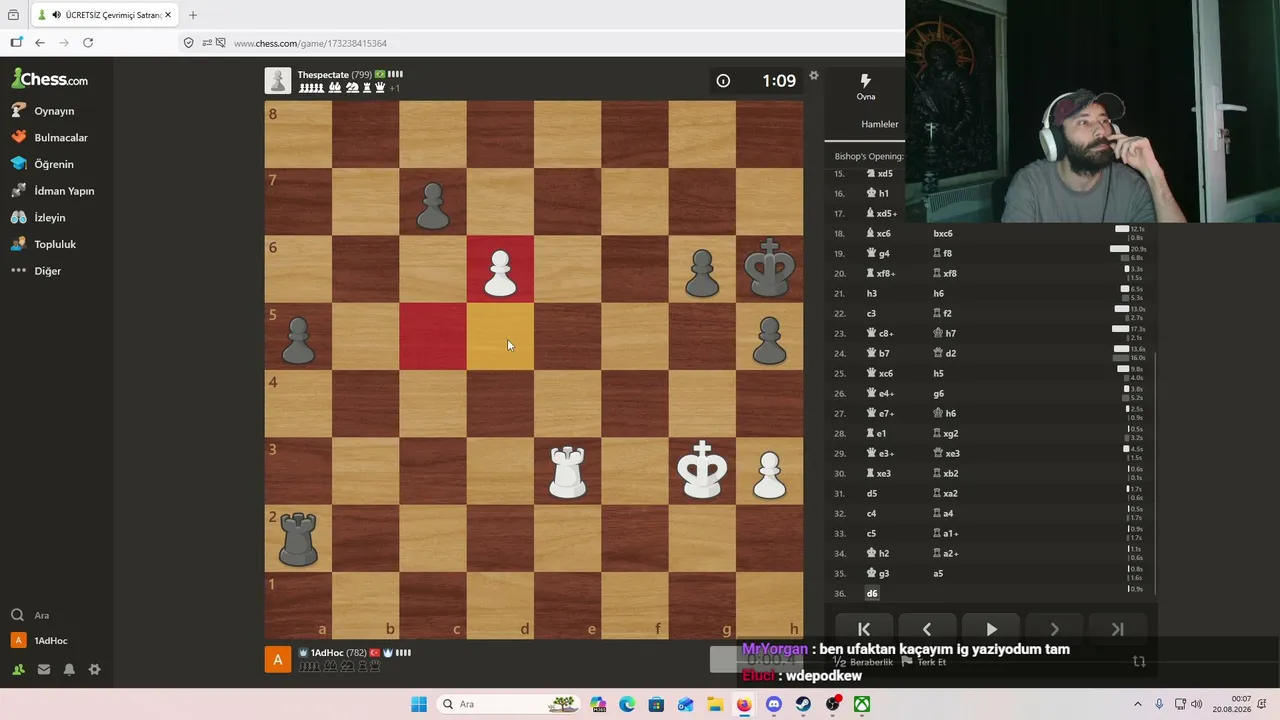The width and height of the screenshot is (1280, 720).
Task: Select white's move c5 on move 33
Action: pos(872,533)
